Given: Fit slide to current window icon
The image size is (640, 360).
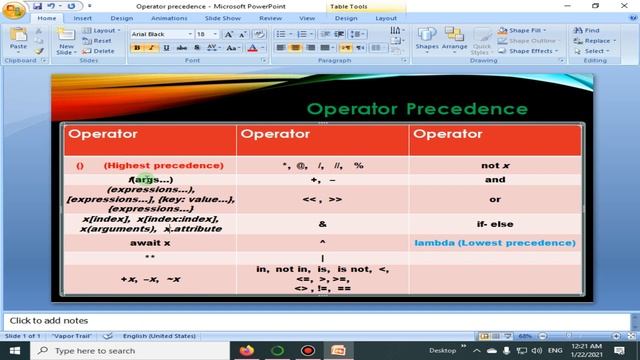Looking at the screenshot, I should [x=631, y=336].
